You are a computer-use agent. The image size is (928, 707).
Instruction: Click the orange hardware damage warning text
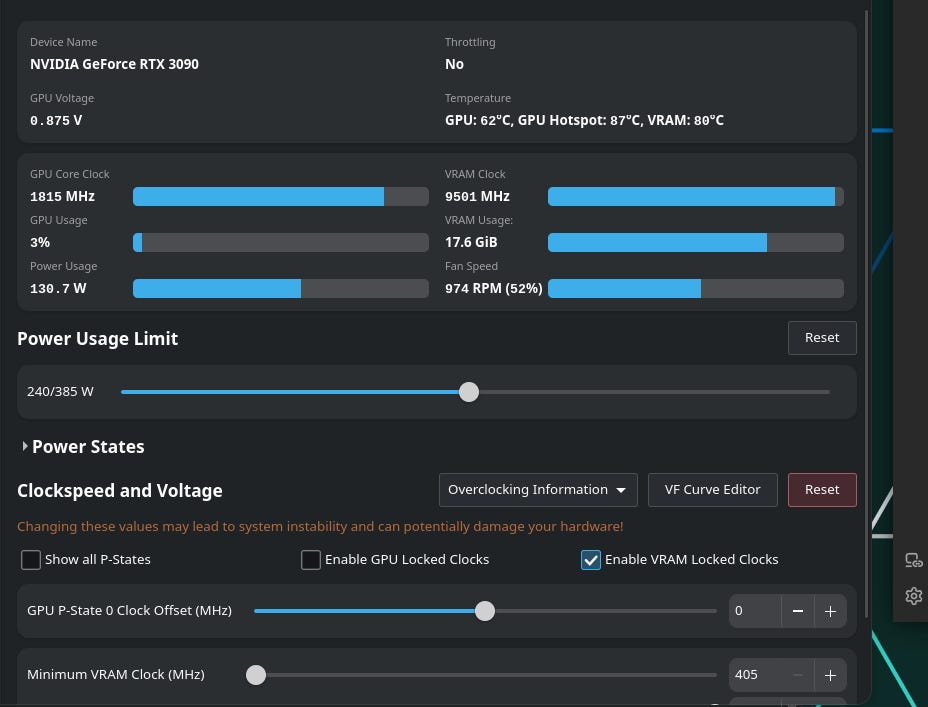click(x=320, y=527)
